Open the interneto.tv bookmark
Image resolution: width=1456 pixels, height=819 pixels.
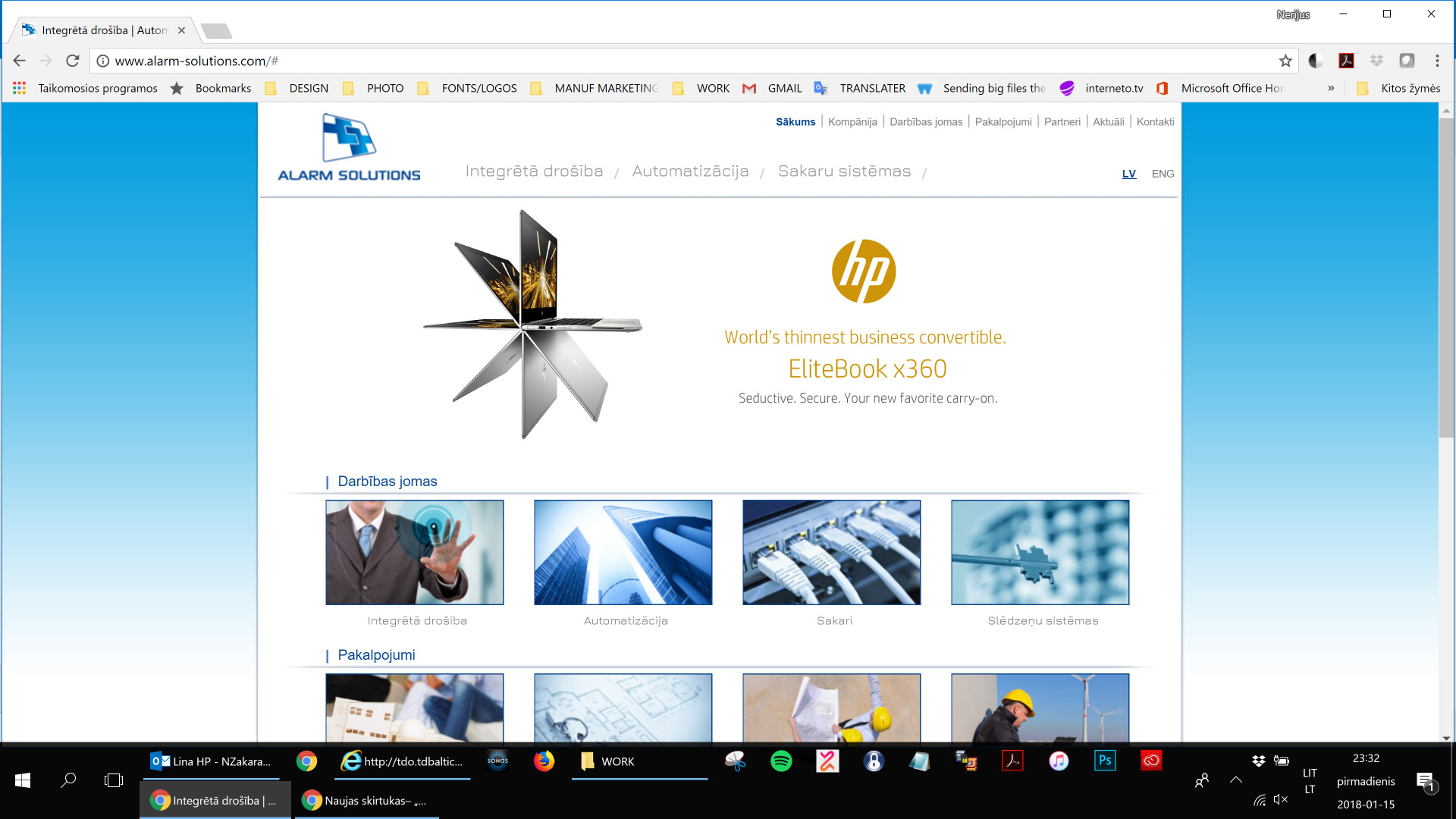point(1101,88)
